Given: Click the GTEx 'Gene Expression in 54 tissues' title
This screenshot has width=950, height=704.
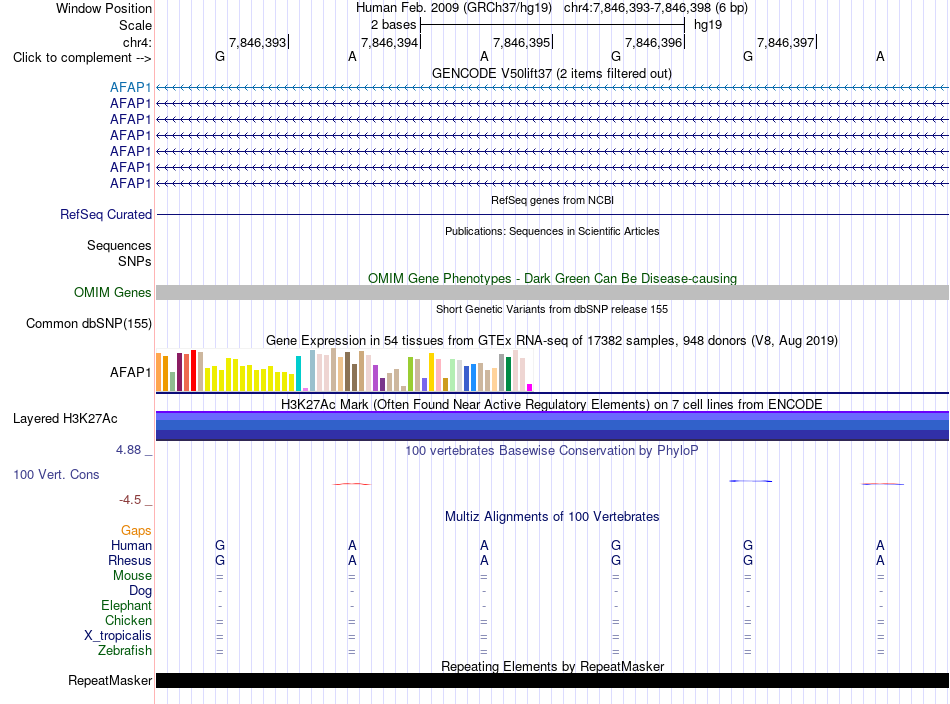Looking at the screenshot, I should pos(552,340).
